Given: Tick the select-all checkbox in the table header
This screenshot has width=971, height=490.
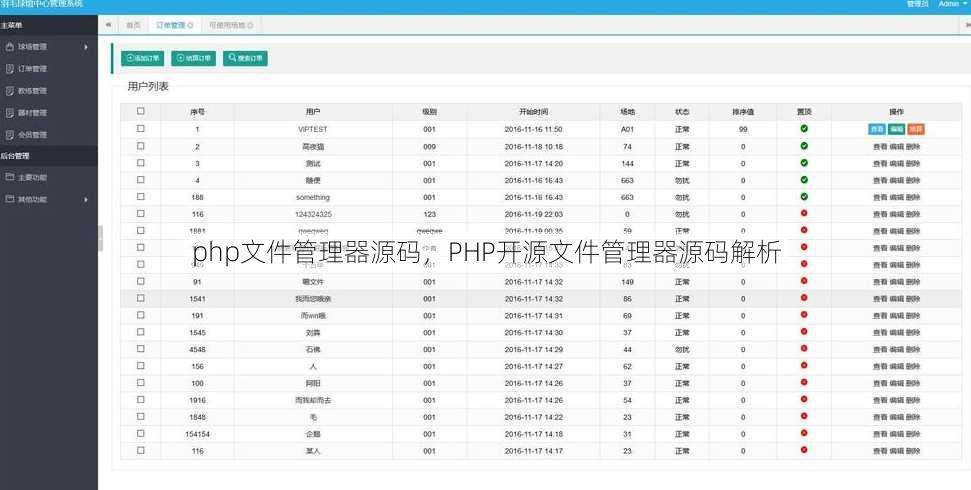Looking at the screenshot, I should tap(141, 112).
